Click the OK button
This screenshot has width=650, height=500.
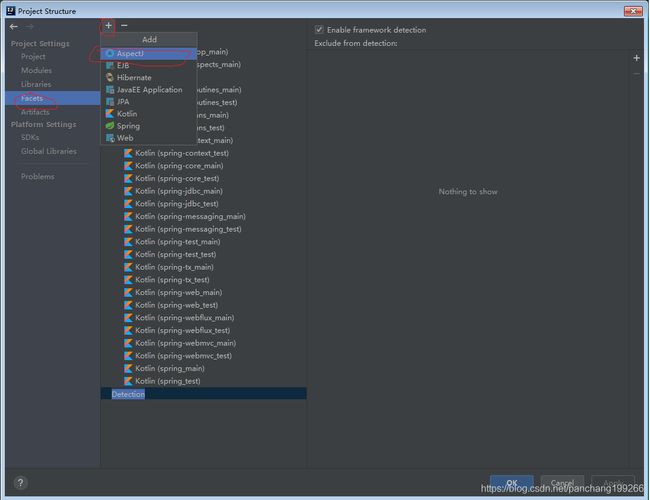(x=512, y=483)
